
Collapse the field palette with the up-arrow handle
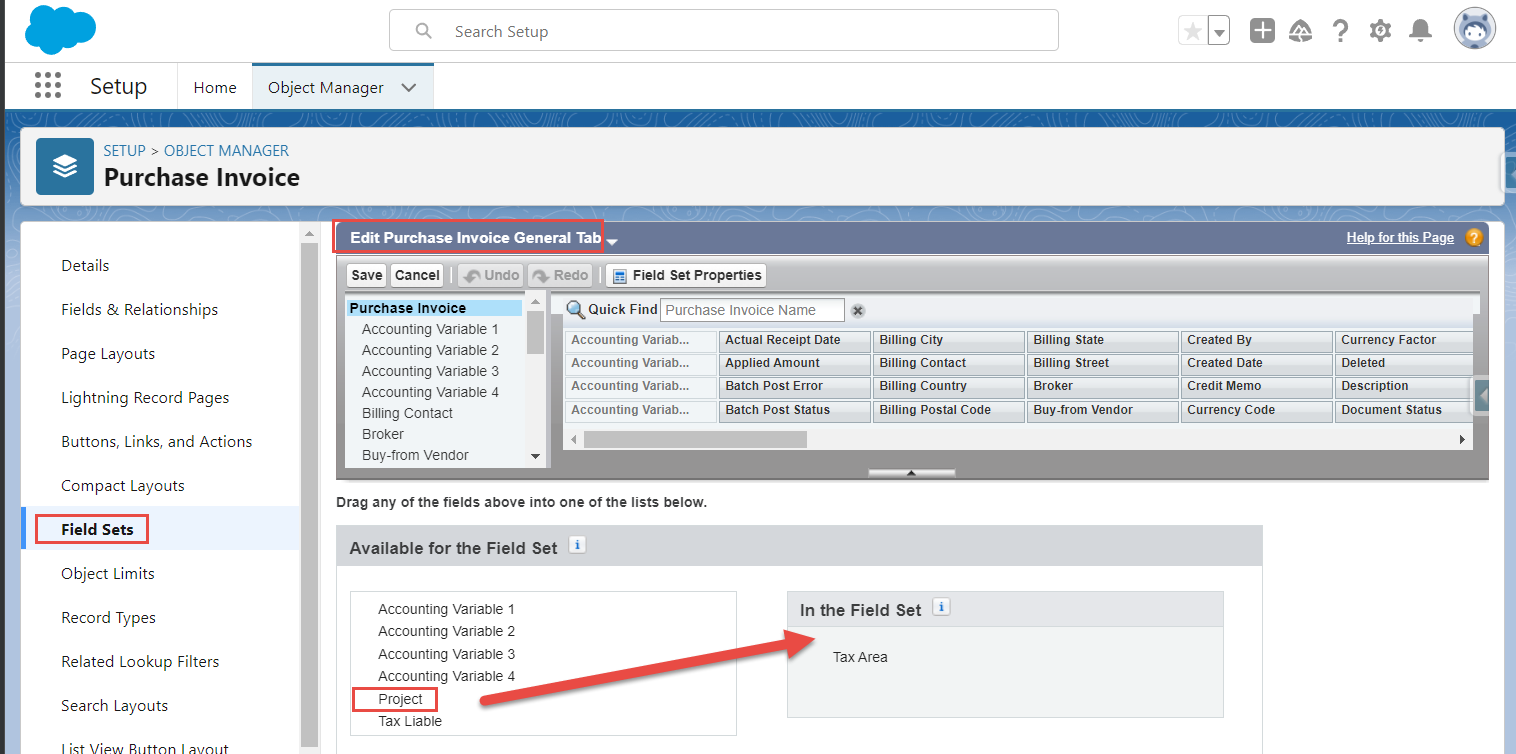[x=911, y=473]
